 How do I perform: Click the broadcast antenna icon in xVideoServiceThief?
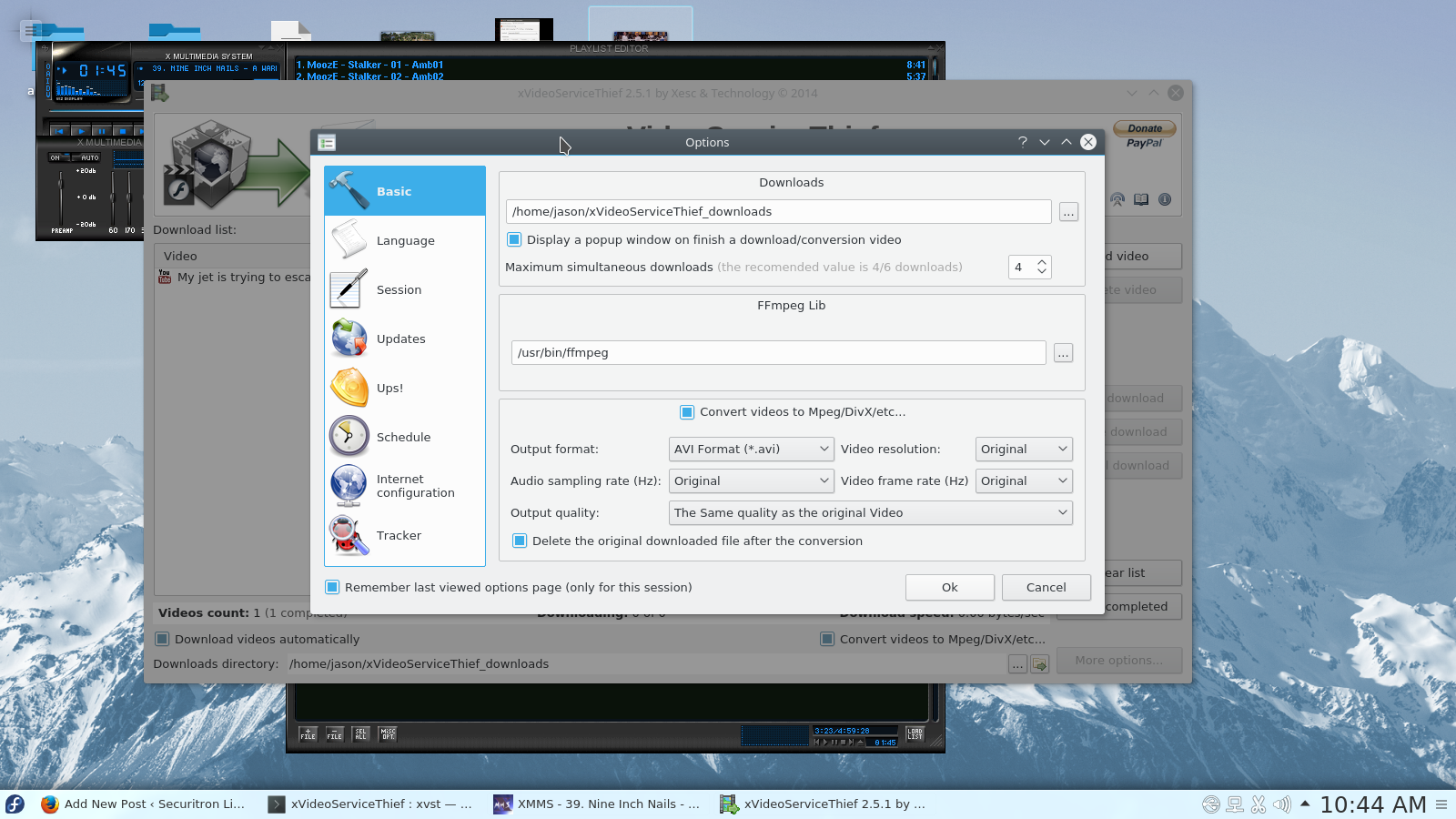point(1117,199)
